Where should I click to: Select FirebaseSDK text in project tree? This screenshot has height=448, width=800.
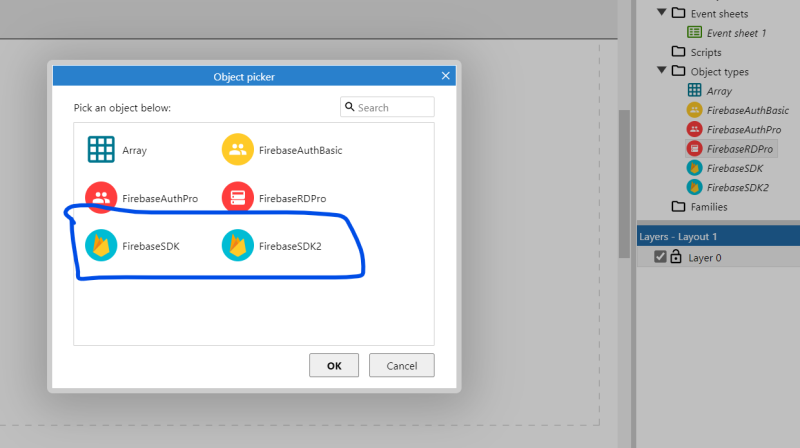click(x=735, y=168)
